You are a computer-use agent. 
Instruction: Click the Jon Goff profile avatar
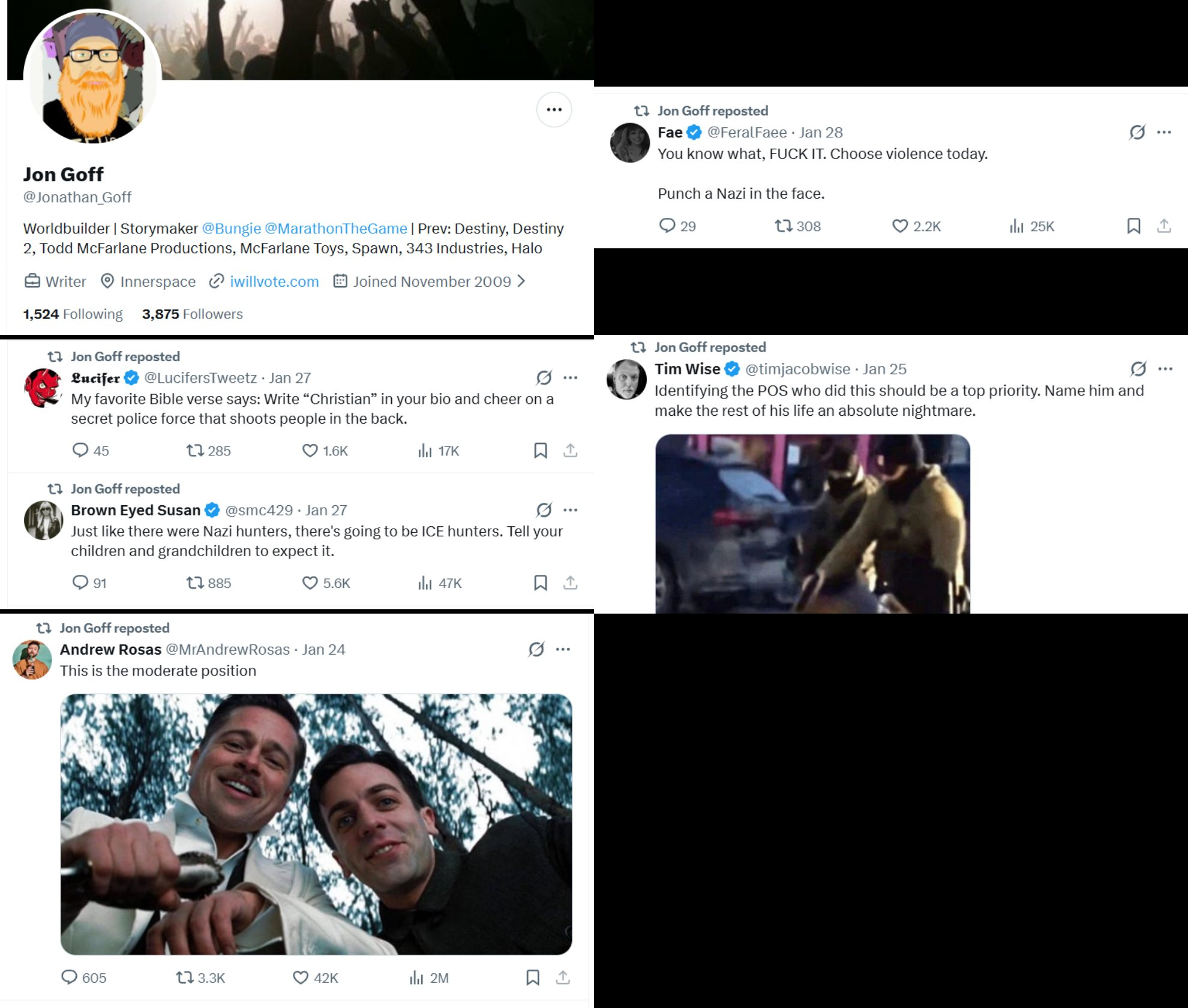92,77
